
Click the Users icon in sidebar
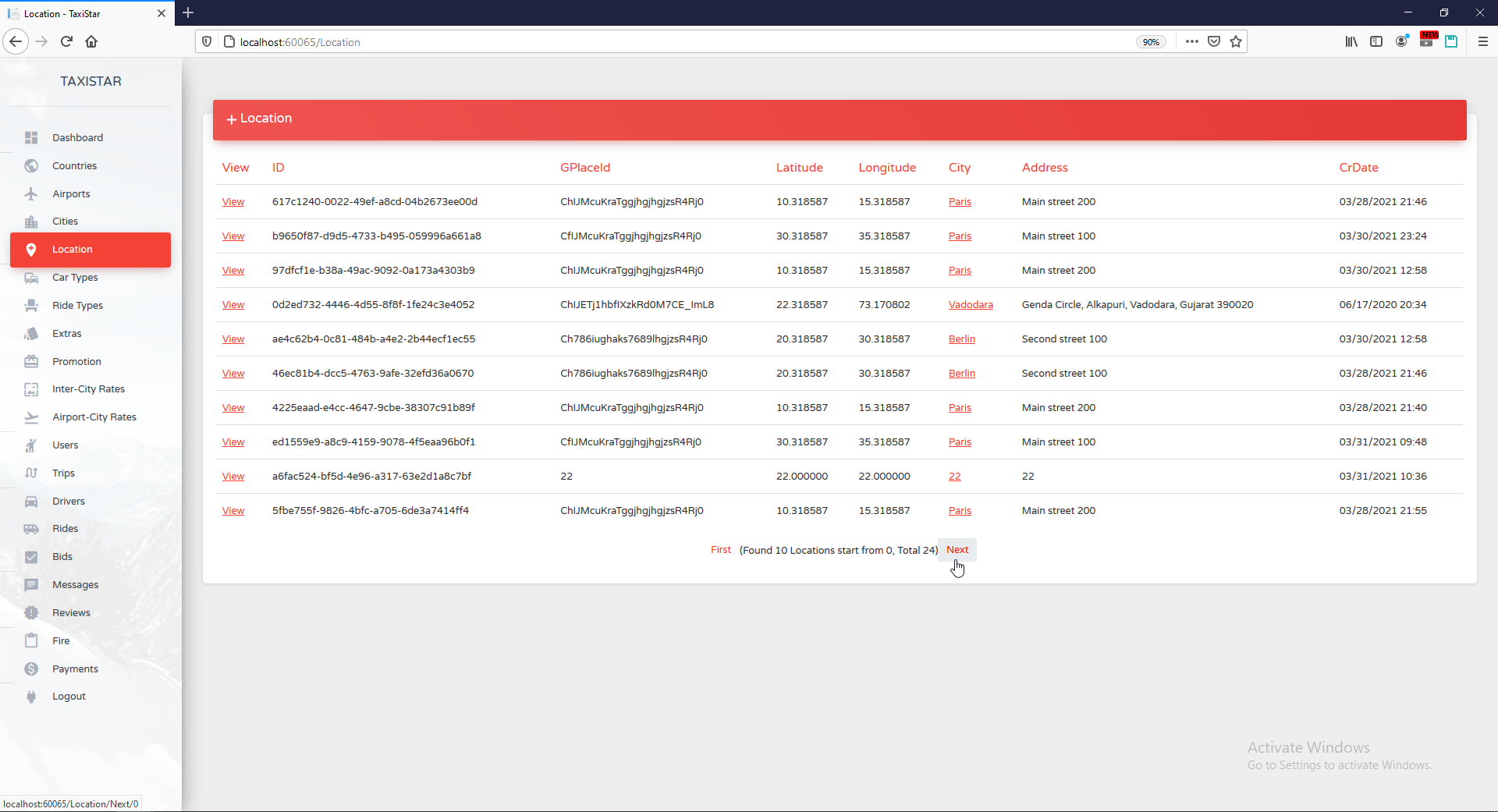click(x=31, y=445)
